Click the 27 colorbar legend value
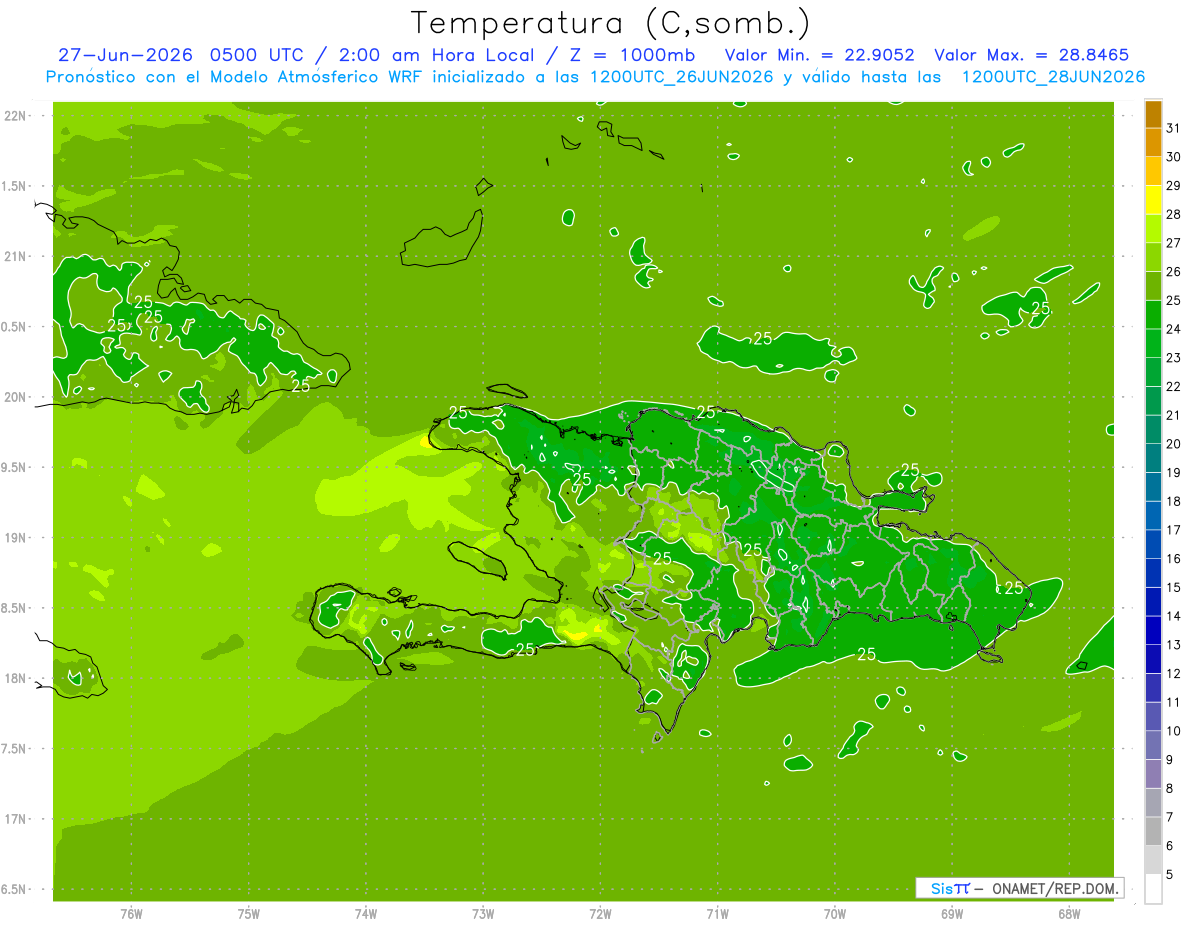Viewport: 1200px width, 927px height. (1173, 243)
